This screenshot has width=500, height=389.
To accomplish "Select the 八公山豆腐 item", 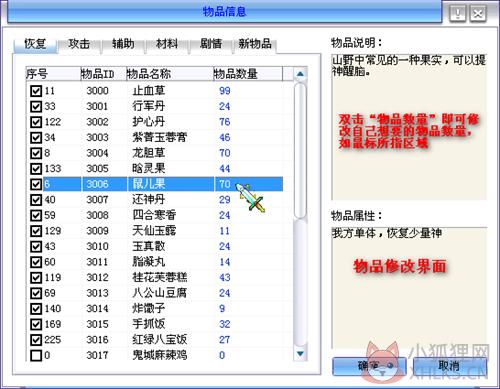I will [x=160, y=293].
